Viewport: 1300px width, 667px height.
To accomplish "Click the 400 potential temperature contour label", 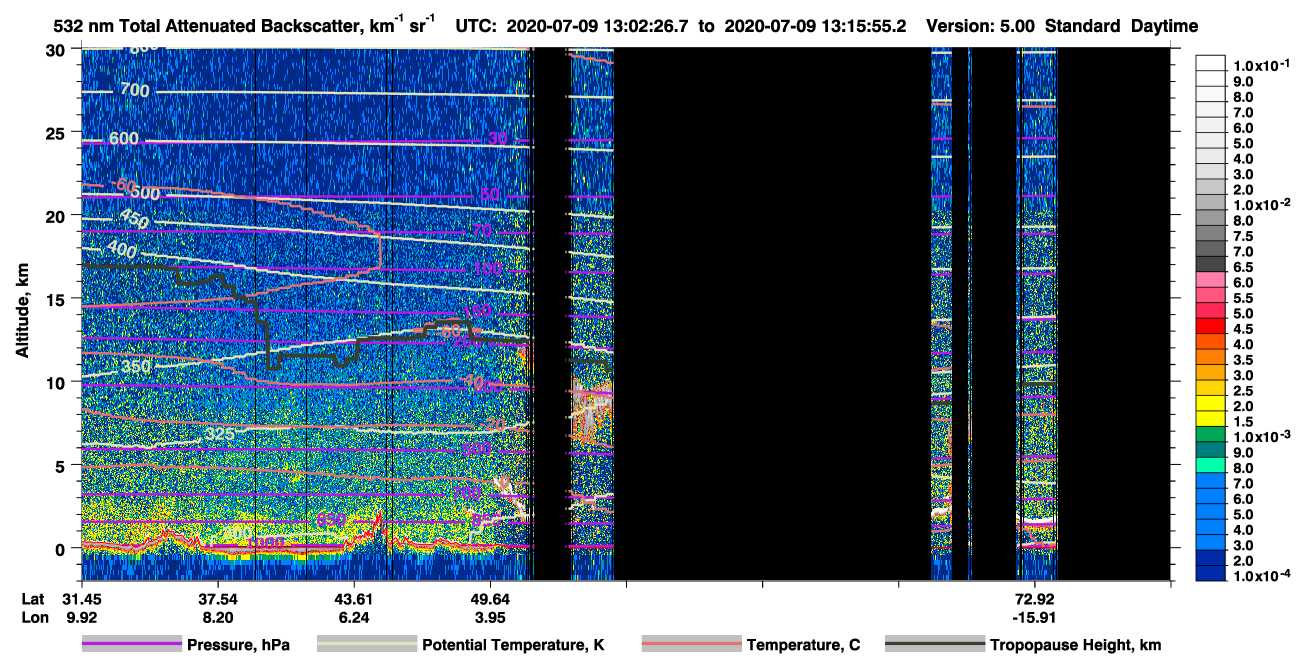I will tap(123, 248).
